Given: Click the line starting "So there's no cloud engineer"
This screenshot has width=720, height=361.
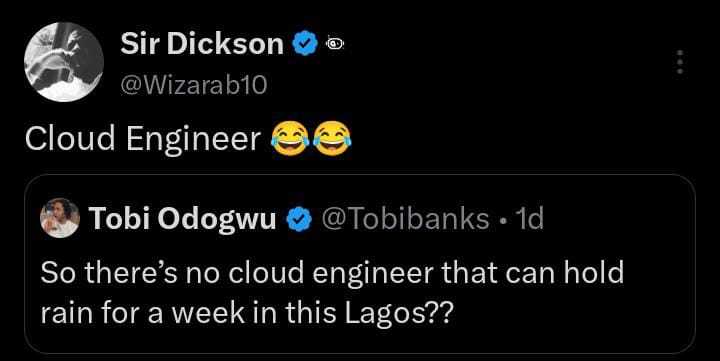Looking at the screenshot, I should [332, 273].
